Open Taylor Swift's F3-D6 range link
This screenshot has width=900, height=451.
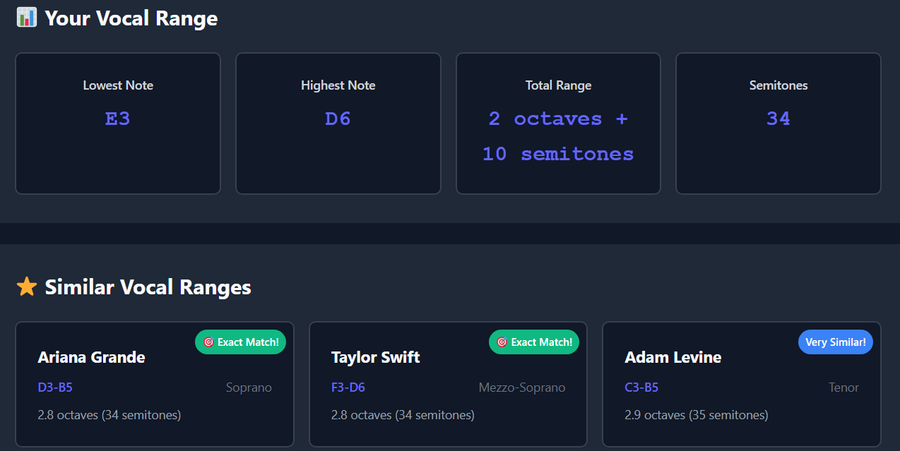(x=349, y=388)
